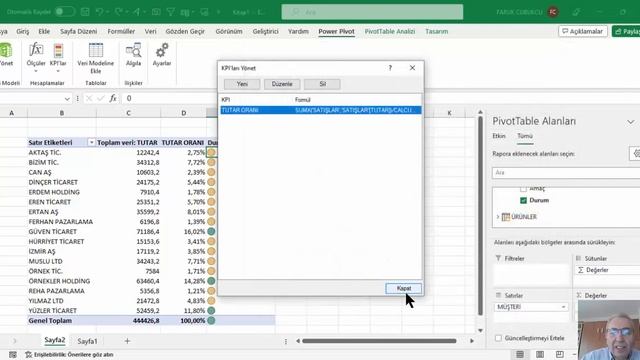Click the Toplam veri: TUTAR header cell
Viewport: 640px width, 360px height.
(128, 142)
